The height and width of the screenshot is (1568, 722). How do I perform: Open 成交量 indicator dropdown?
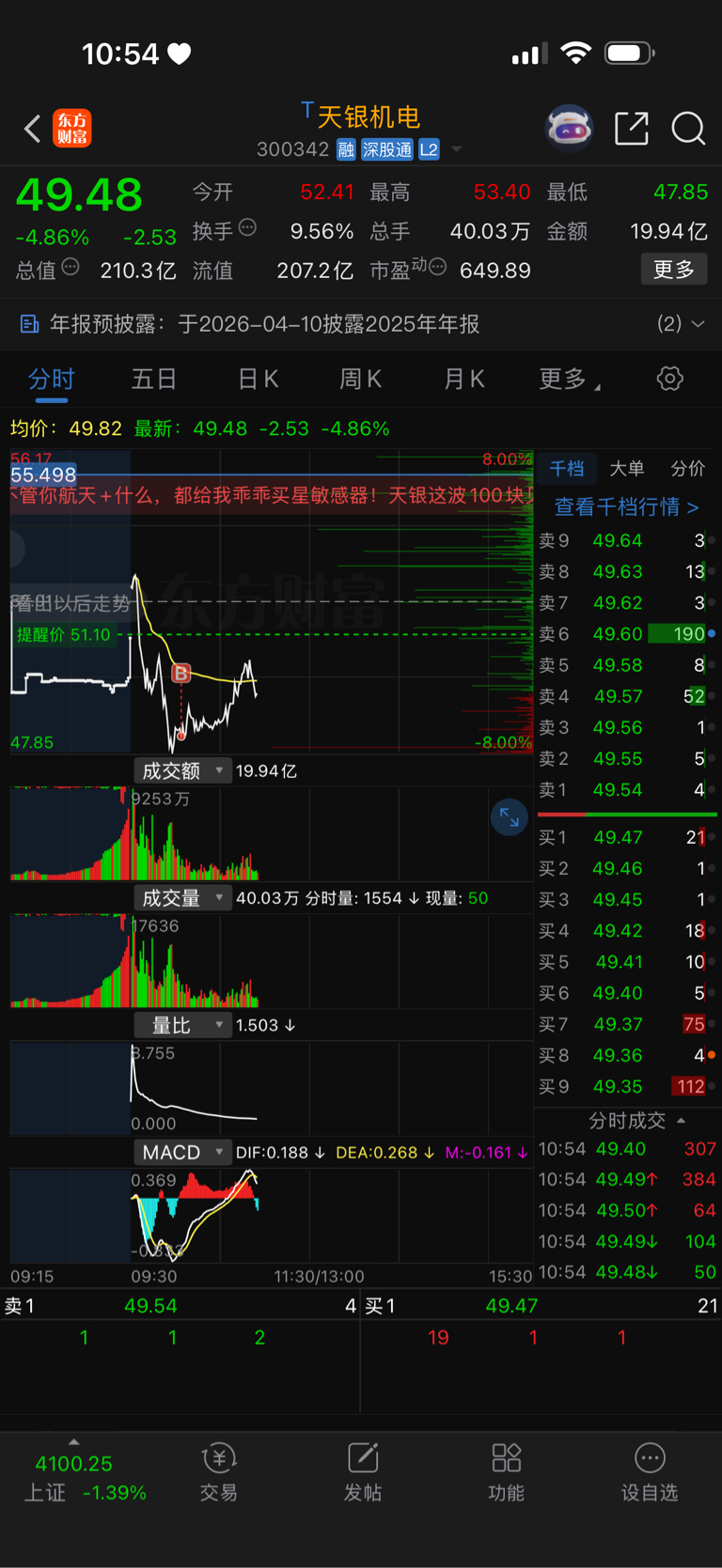[x=182, y=898]
